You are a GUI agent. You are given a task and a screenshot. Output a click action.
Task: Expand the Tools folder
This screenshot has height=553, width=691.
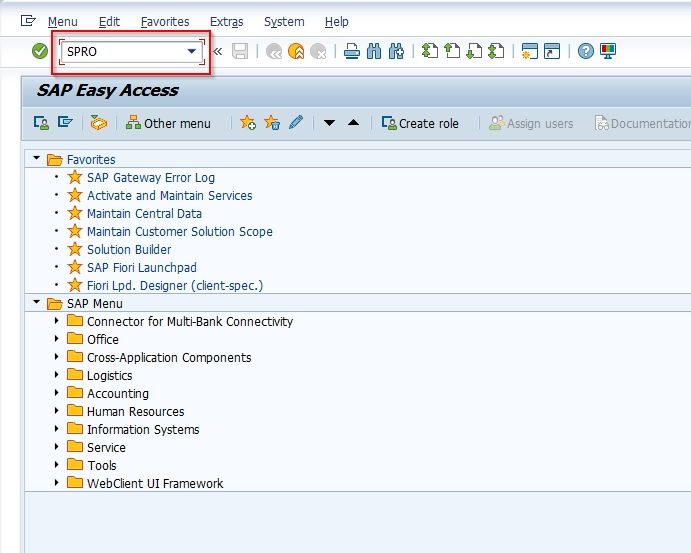56,465
